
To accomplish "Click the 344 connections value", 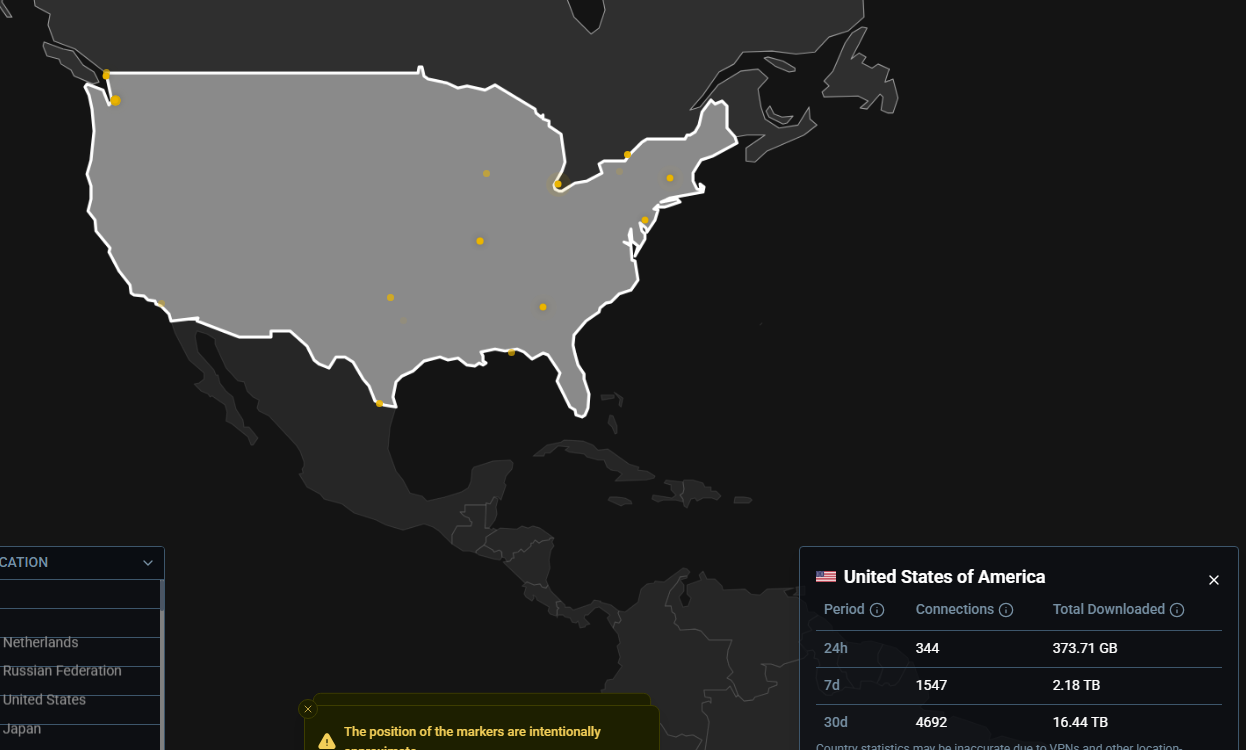I will click(927, 648).
